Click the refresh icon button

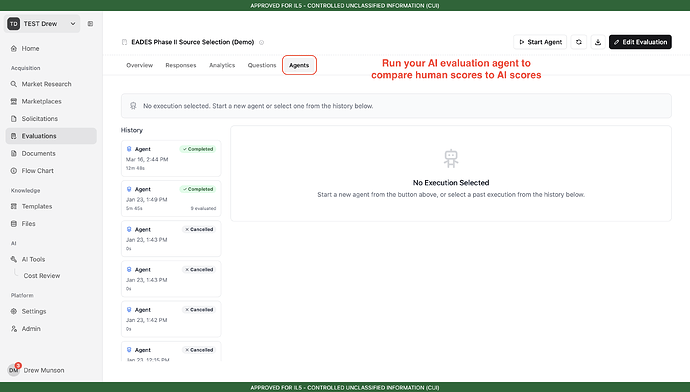(x=579, y=42)
